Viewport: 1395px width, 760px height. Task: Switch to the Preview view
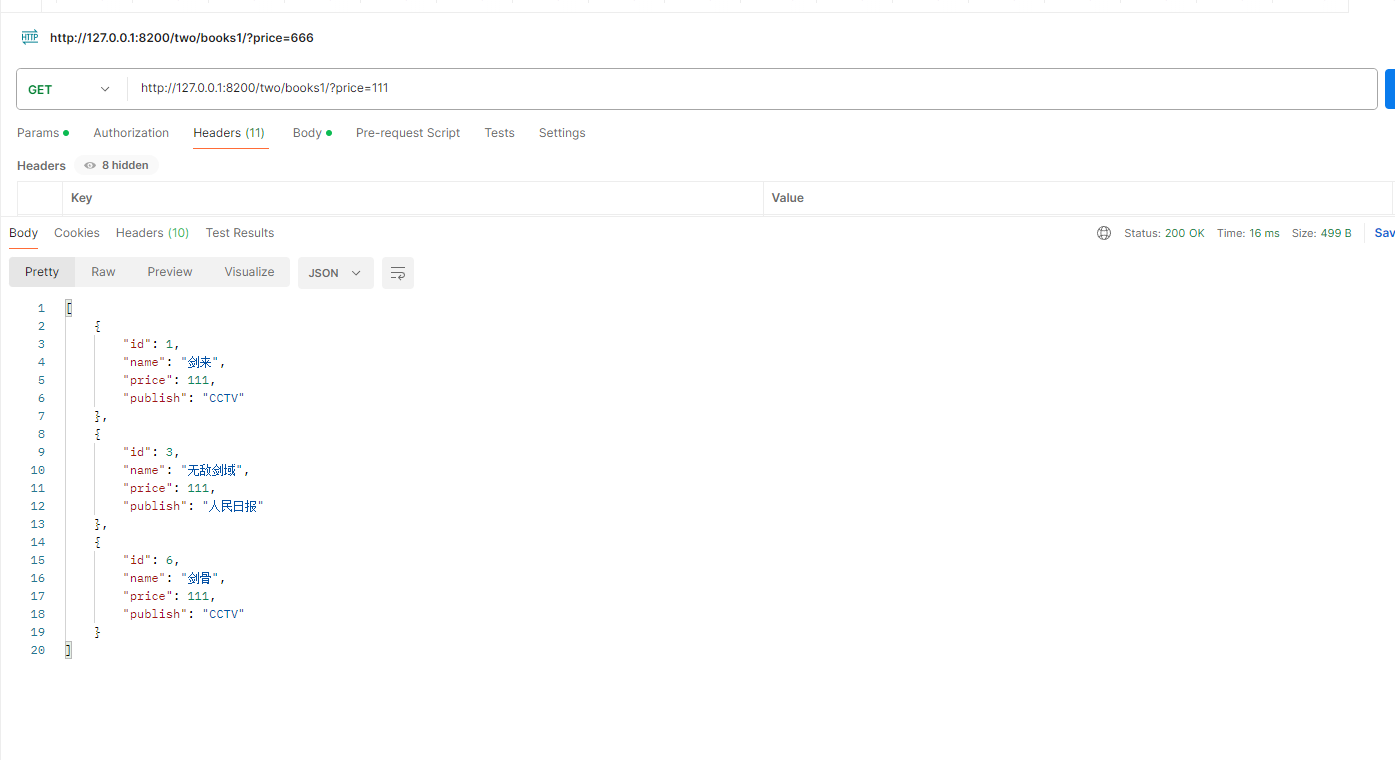click(170, 272)
